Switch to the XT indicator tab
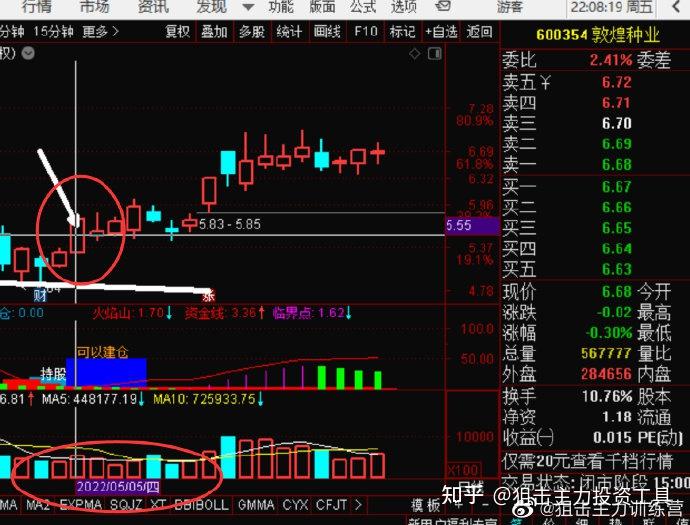690x525 pixels. (158, 505)
